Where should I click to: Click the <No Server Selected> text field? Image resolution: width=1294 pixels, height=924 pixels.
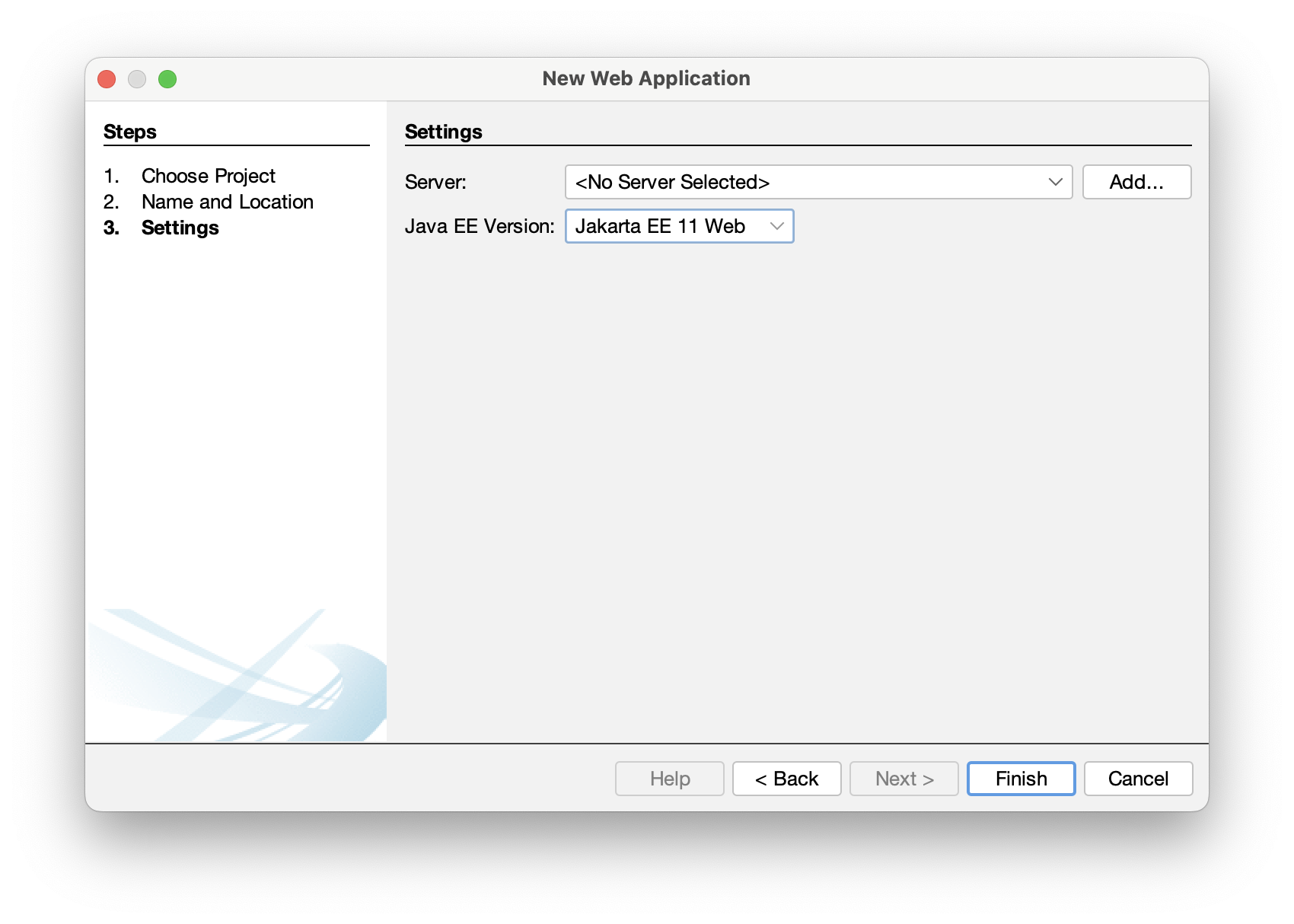[673, 182]
